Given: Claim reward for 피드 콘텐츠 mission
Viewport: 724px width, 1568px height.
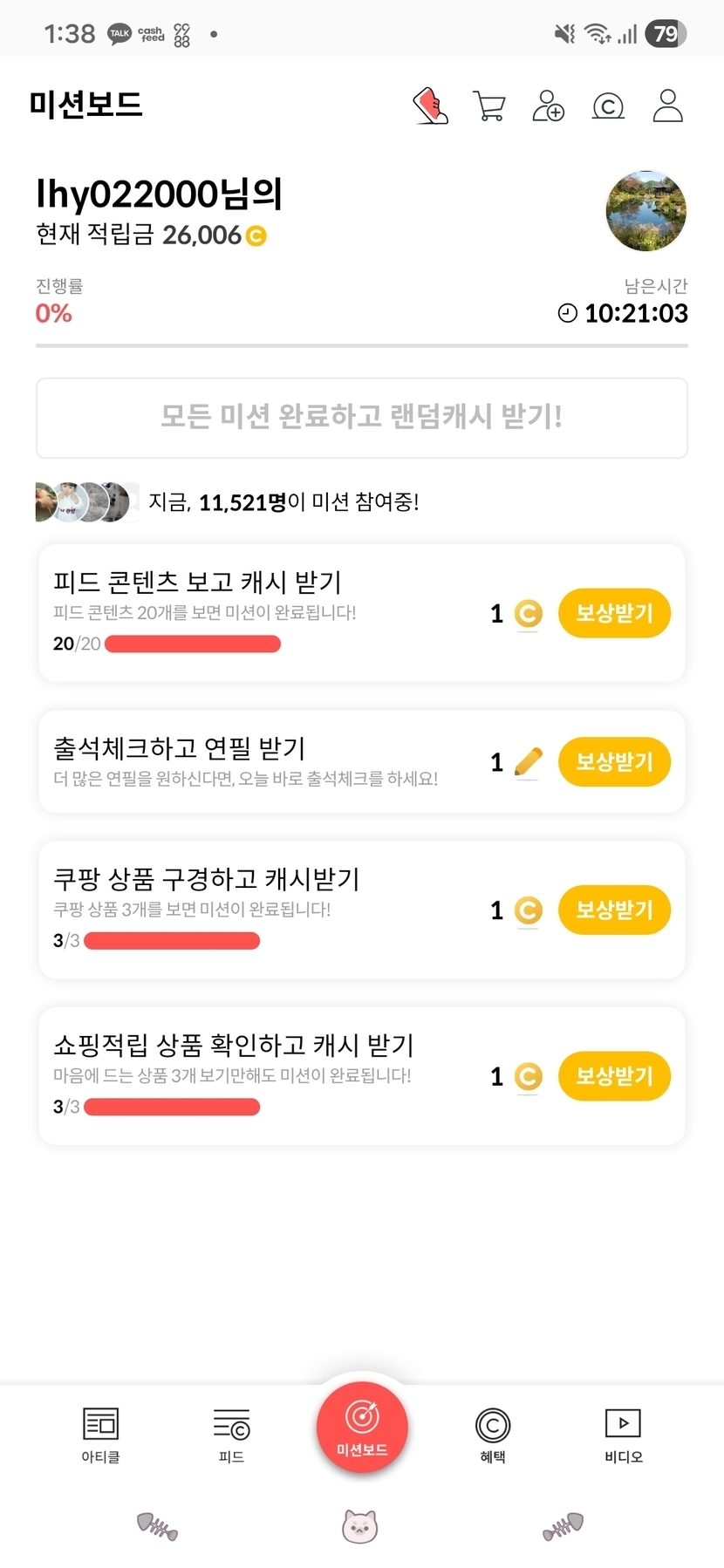Looking at the screenshot, I should click(614, 613).
